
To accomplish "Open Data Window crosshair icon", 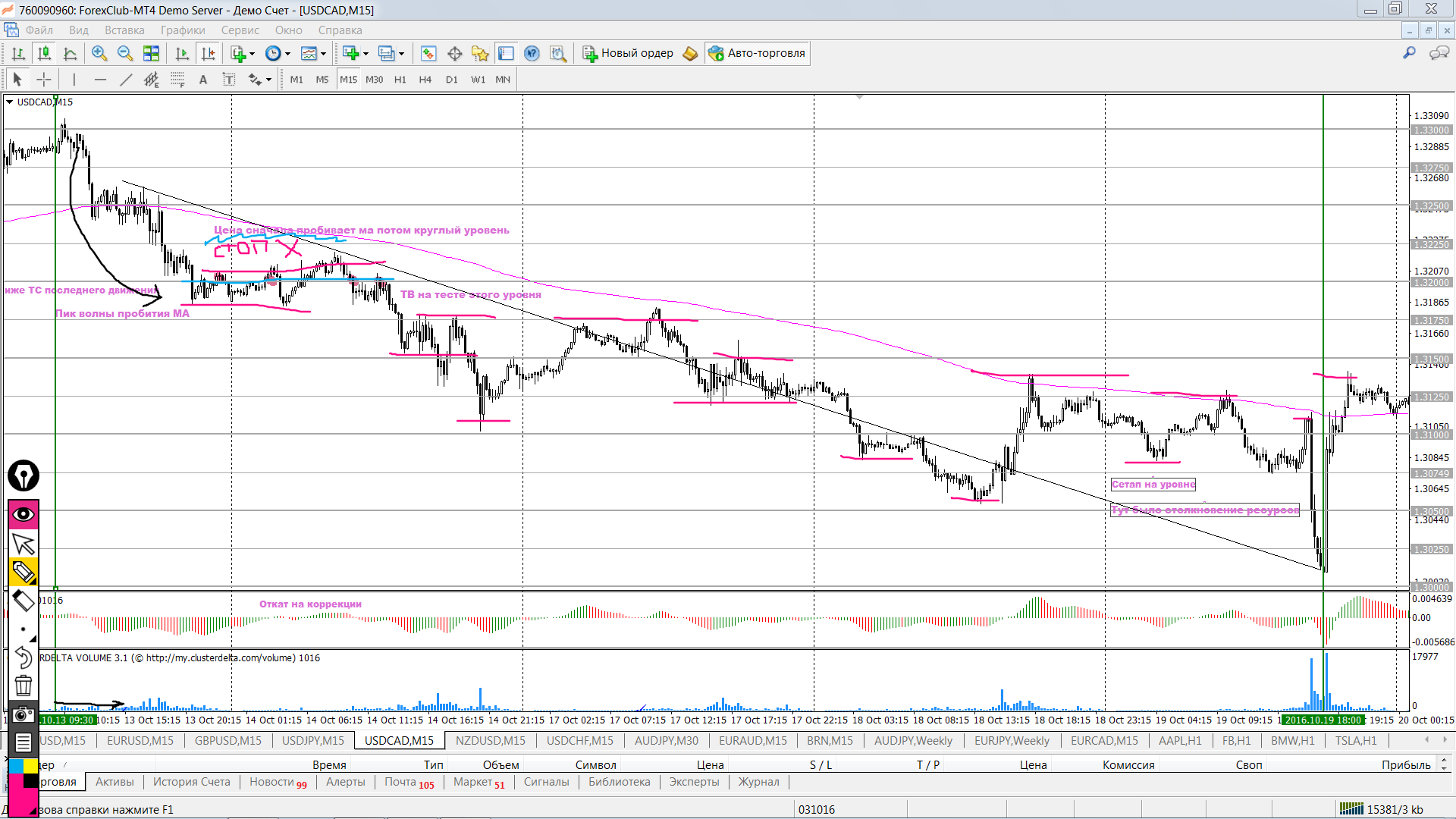I will coord(455,53).
